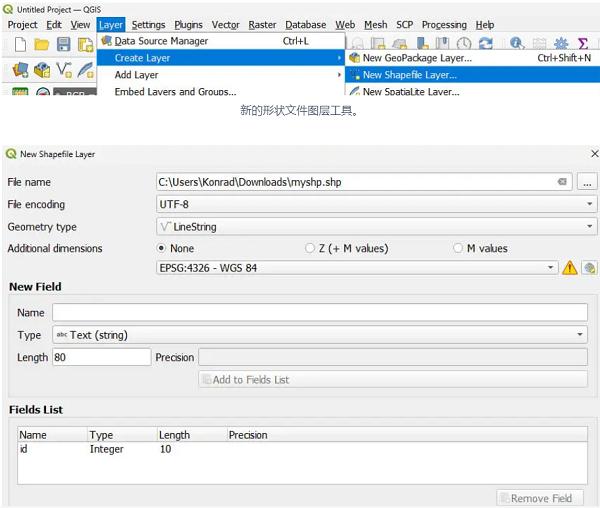Open the Select CRS globe button
Image resolution: width=600 pixels, height=508 pixels.
589,268
